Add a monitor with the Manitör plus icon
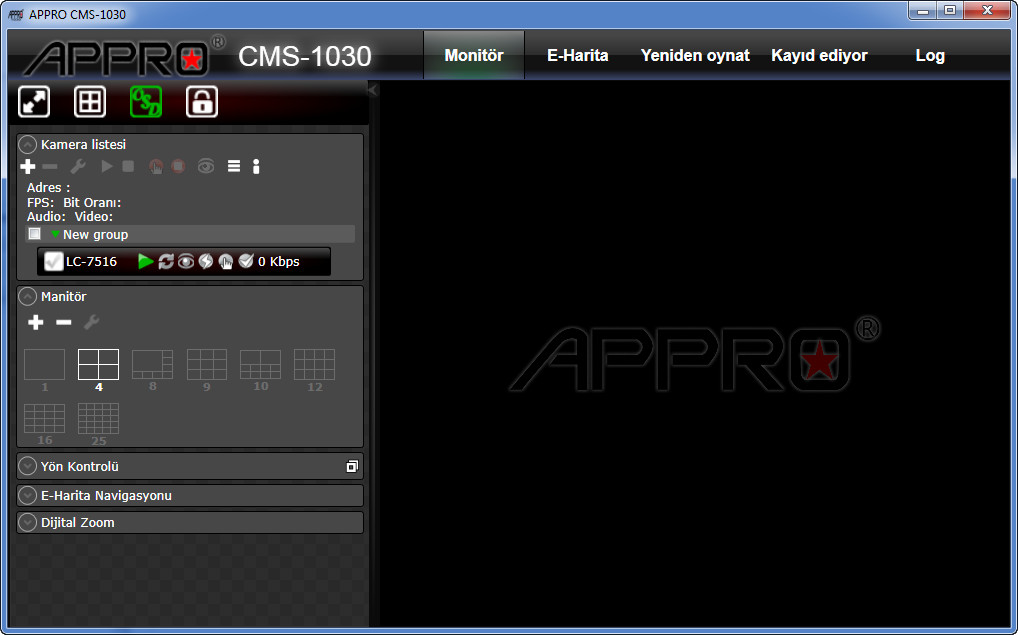This screenshot has width=1018, height=635. click(36, 322)
